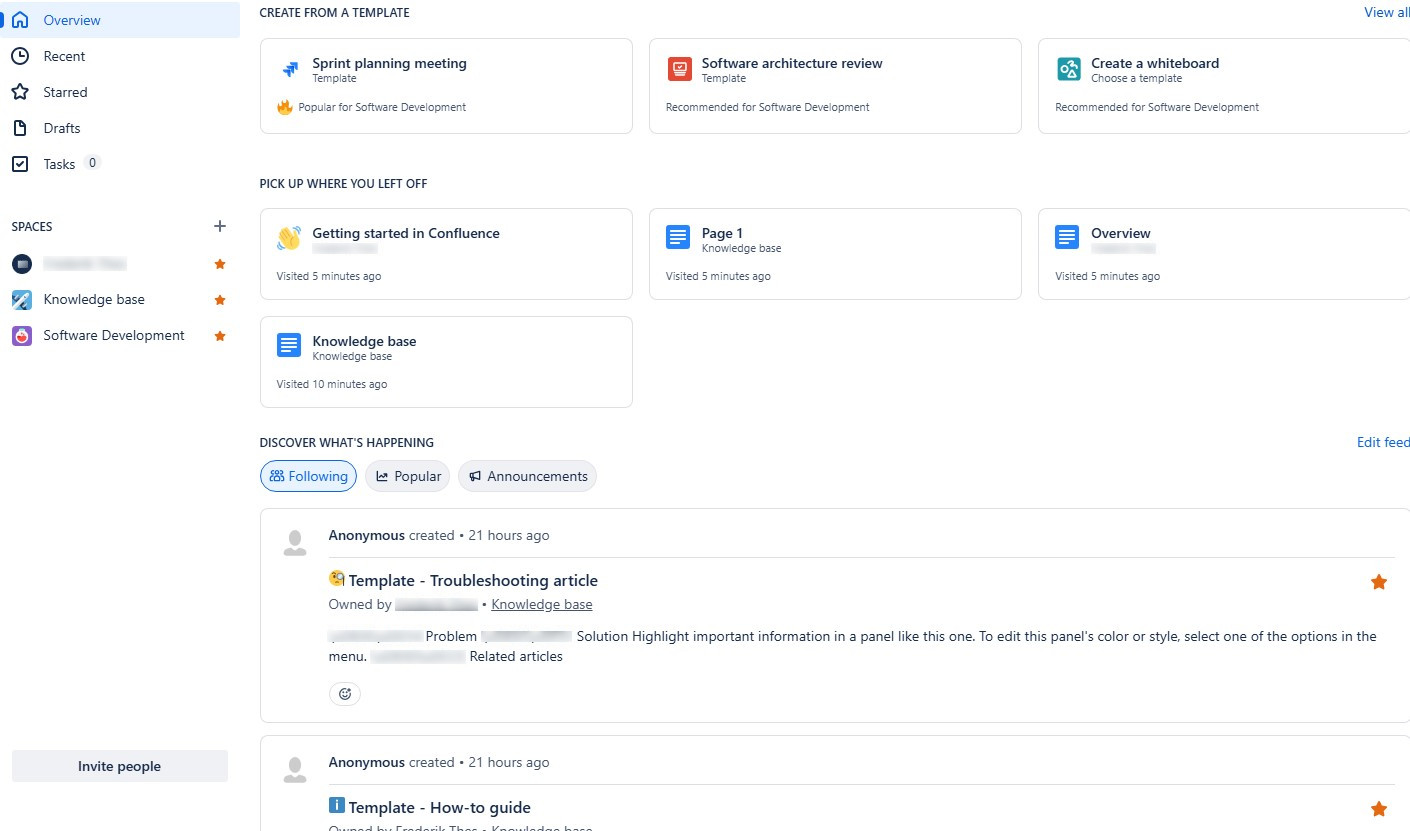Click the plus icon to add a space

(x=219, y=226)
